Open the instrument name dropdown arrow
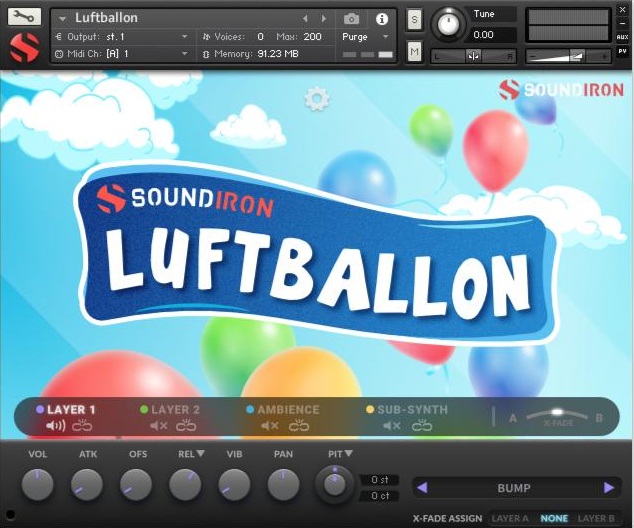 coord(62,19)
